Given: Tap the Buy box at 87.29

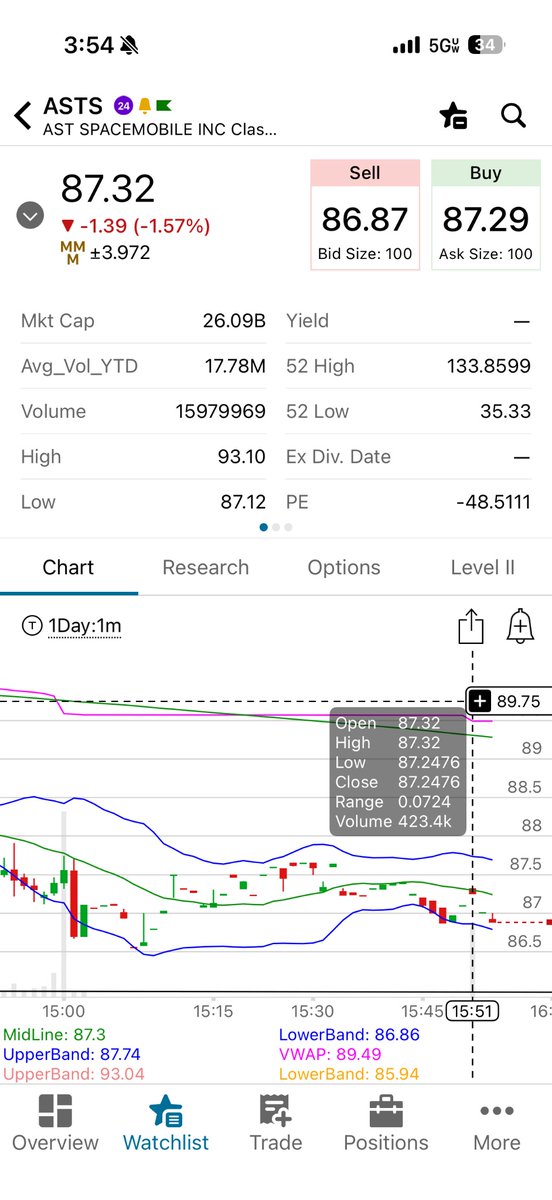Looking at the screenshot, I should [485, 214].
